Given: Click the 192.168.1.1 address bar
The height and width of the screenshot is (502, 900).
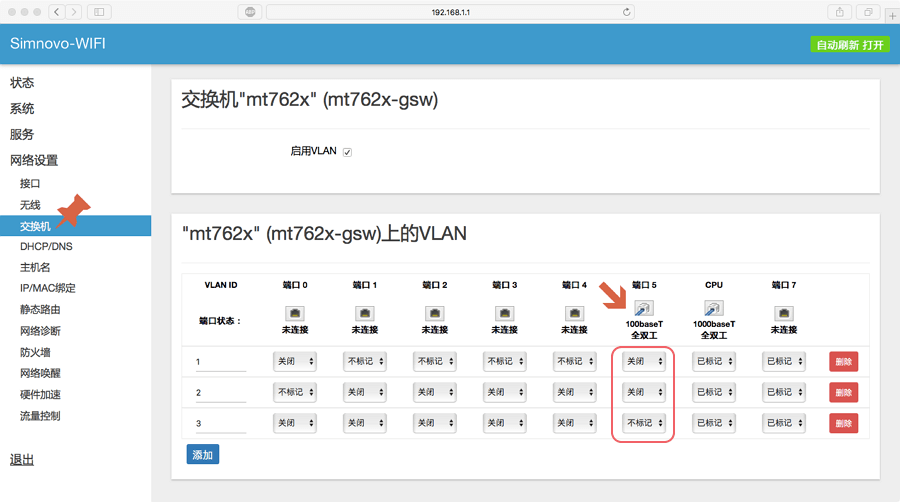Looking at the screenshot, I should coord(450,12).
